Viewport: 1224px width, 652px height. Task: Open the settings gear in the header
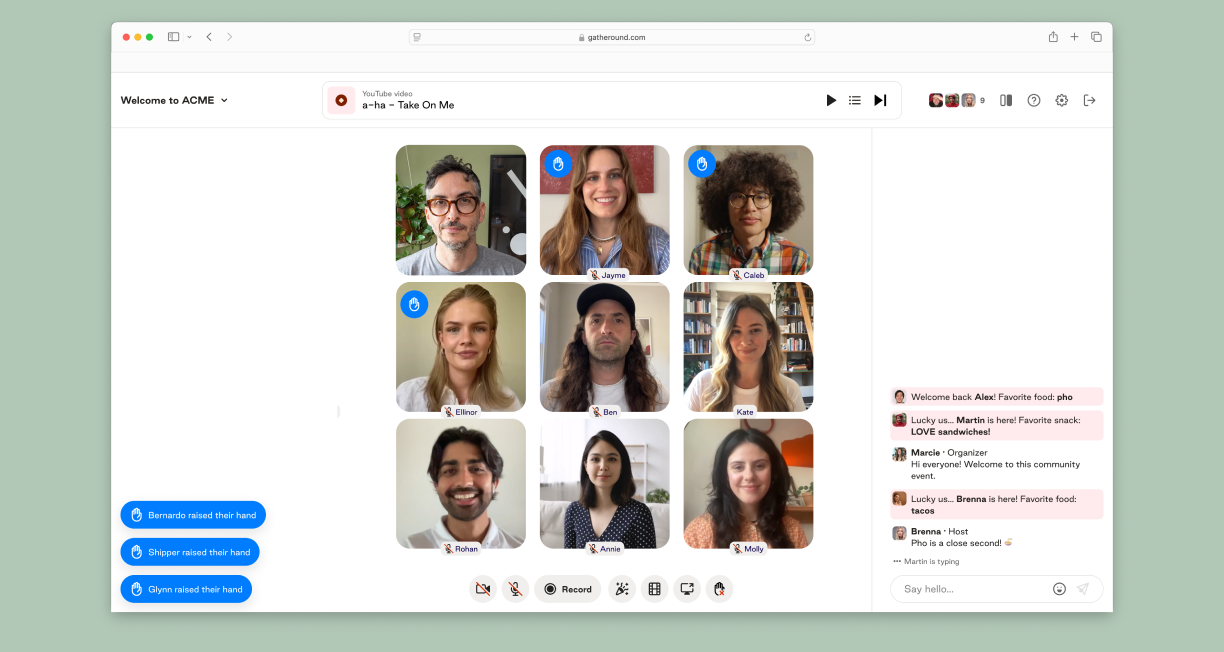pos(1062,100)
